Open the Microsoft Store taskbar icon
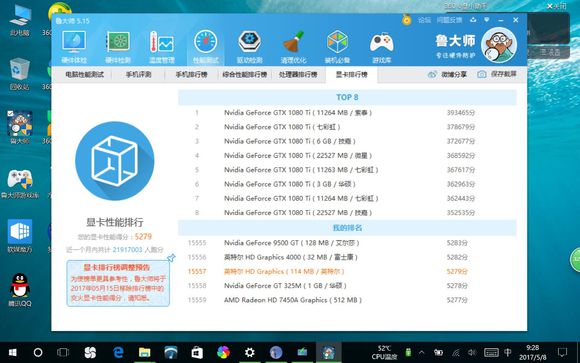580x363 pixels. 197,353
